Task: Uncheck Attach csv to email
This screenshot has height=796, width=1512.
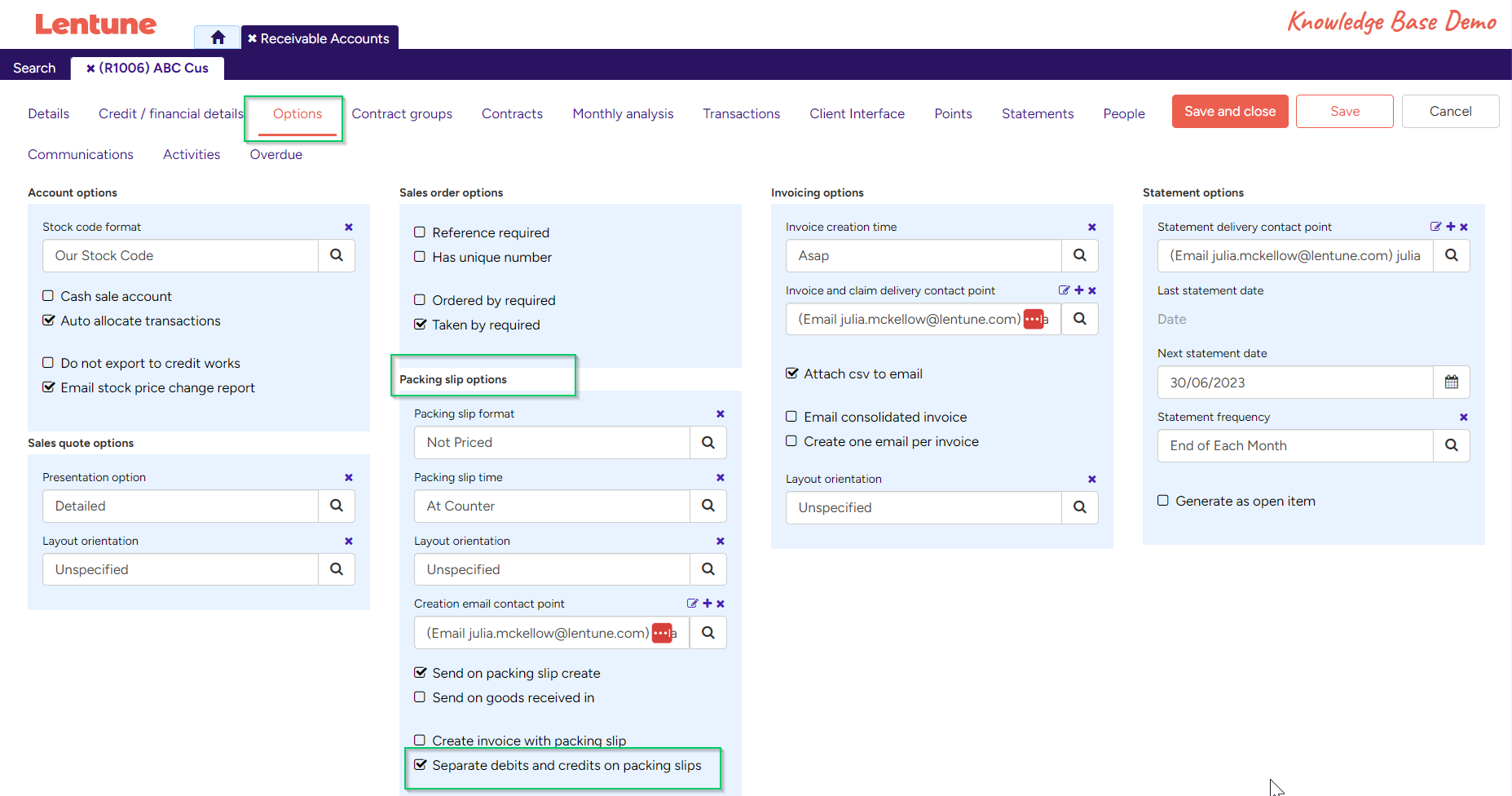Action: [x=791, y=374]
